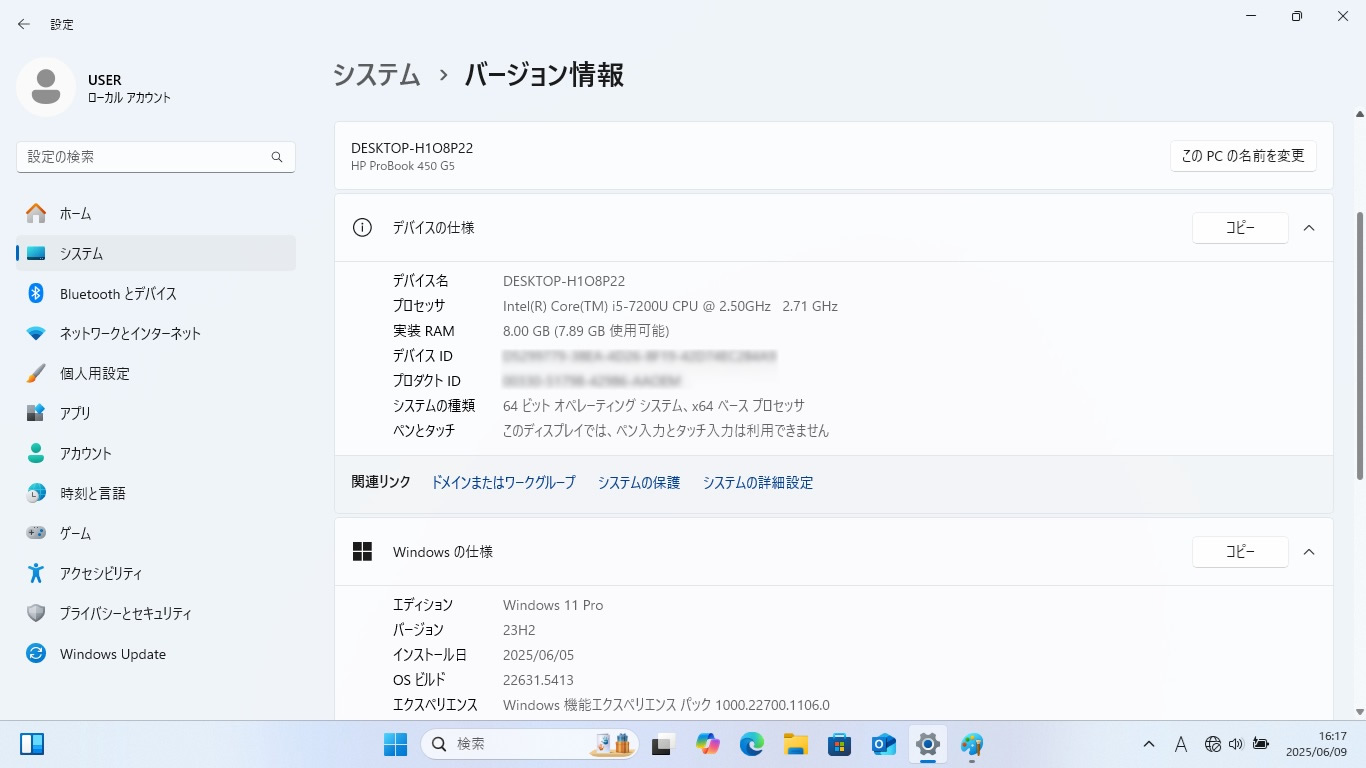This screenshot has width=1366, height=768.
Task: Click システム breadcrumb in page header
Action: pos(377,75)
